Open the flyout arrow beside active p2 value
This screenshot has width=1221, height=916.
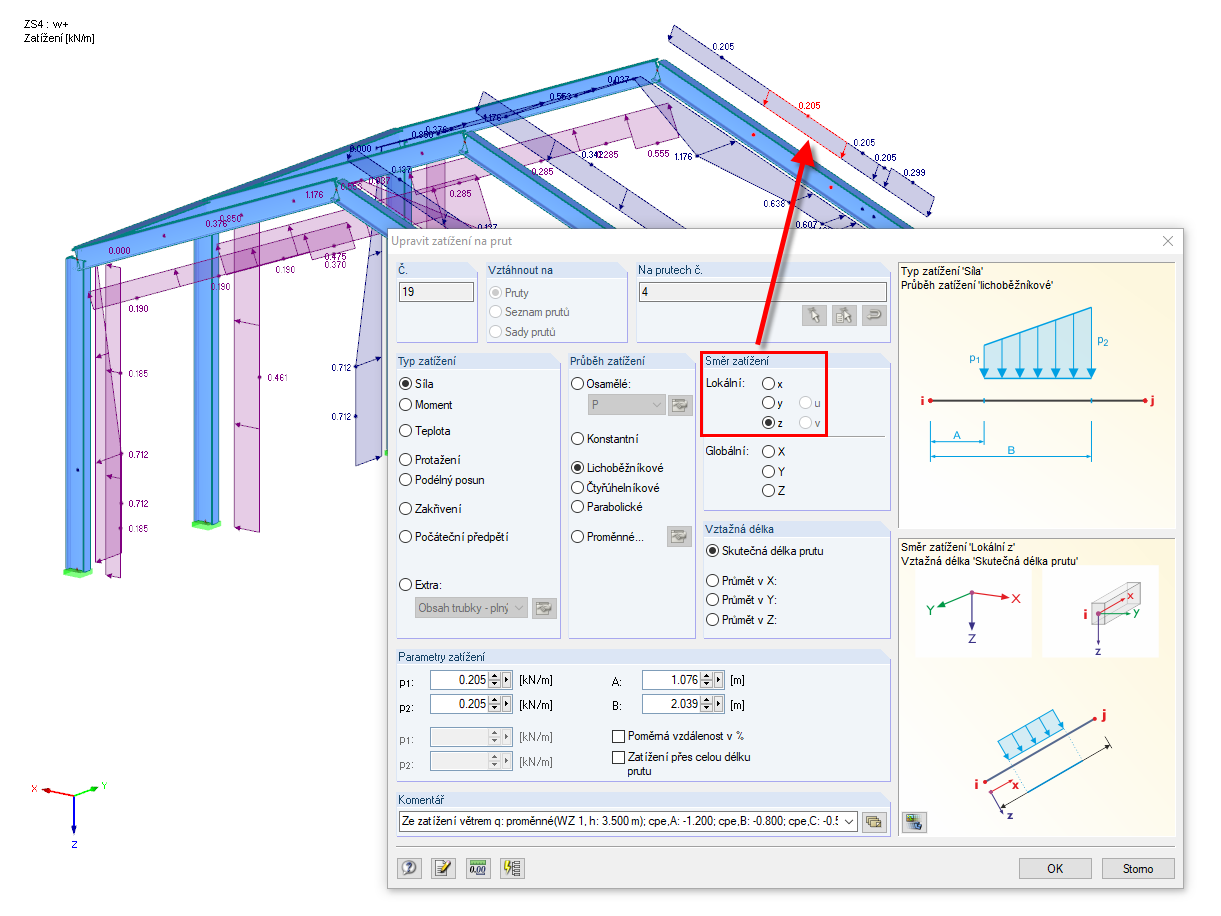[506, 704]
